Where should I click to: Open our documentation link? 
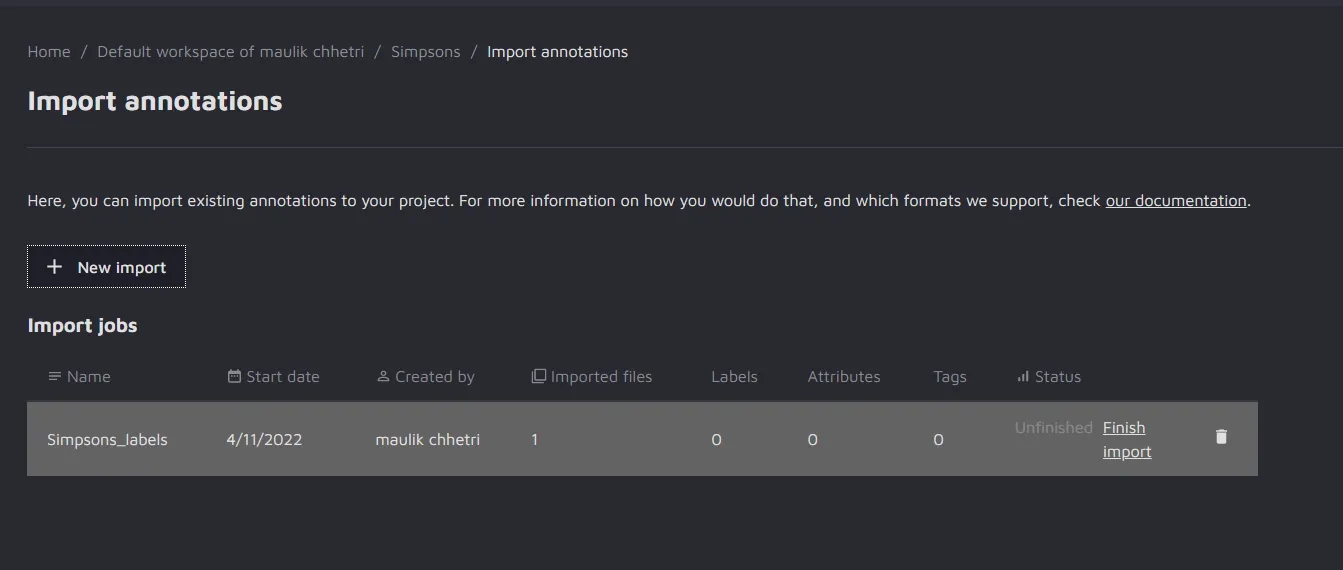point(1175,201)
